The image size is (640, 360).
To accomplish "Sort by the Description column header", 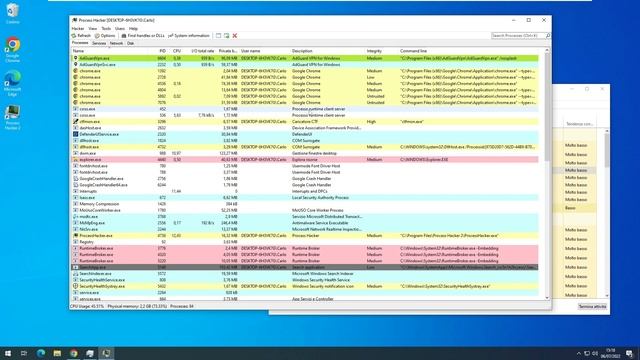I will pyautogui.click(x=302, y=51).
